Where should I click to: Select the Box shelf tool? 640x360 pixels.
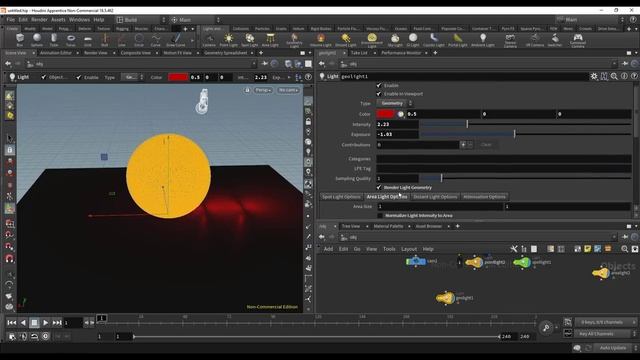coord(20,40)
